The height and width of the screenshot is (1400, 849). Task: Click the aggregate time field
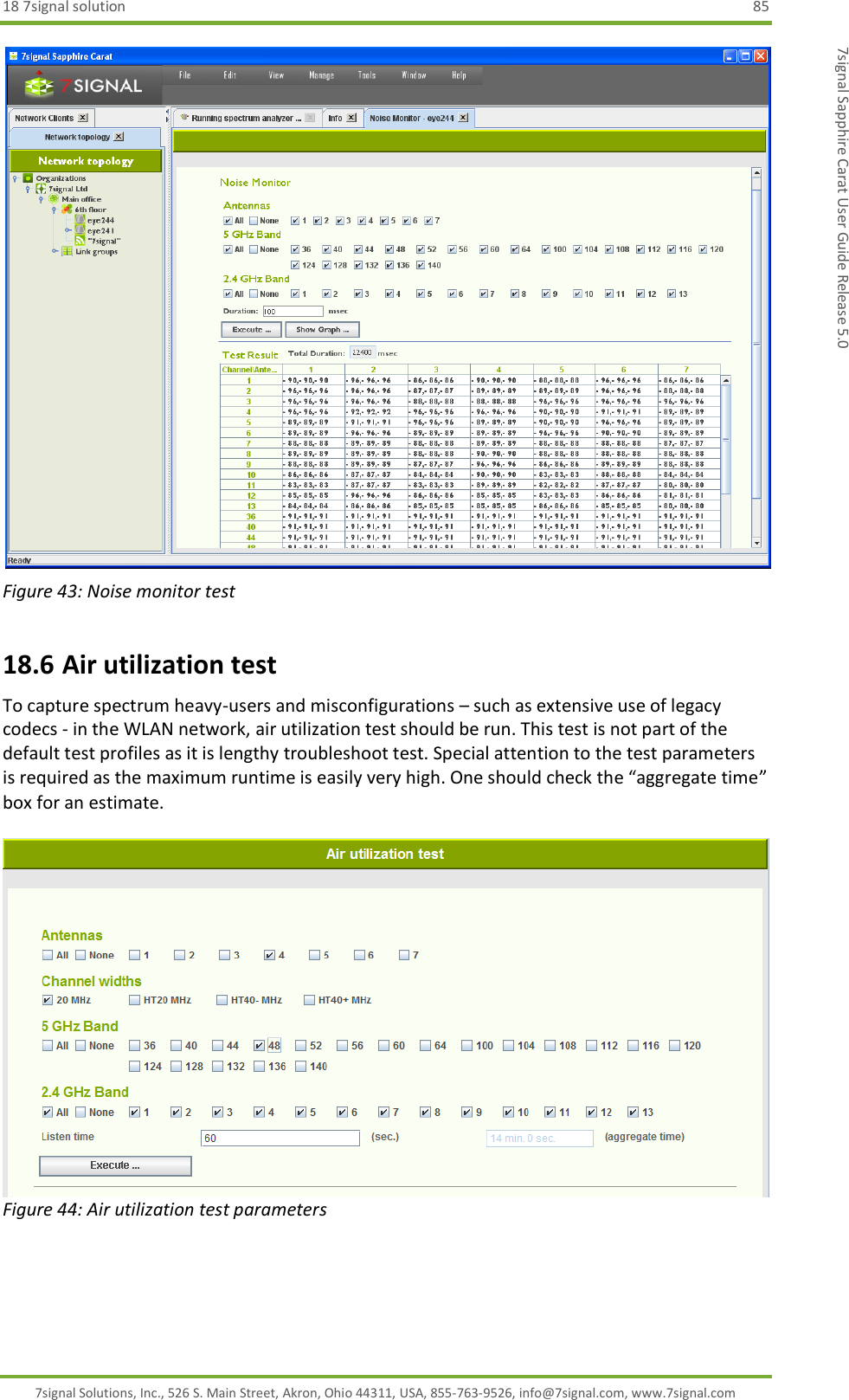tap(540, 1139)
